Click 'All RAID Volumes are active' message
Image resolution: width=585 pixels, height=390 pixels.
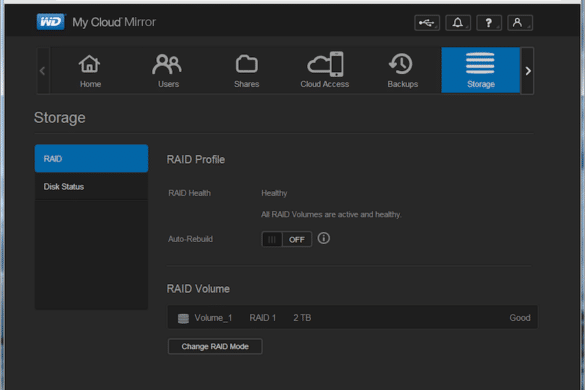click(x=331, y=215)
